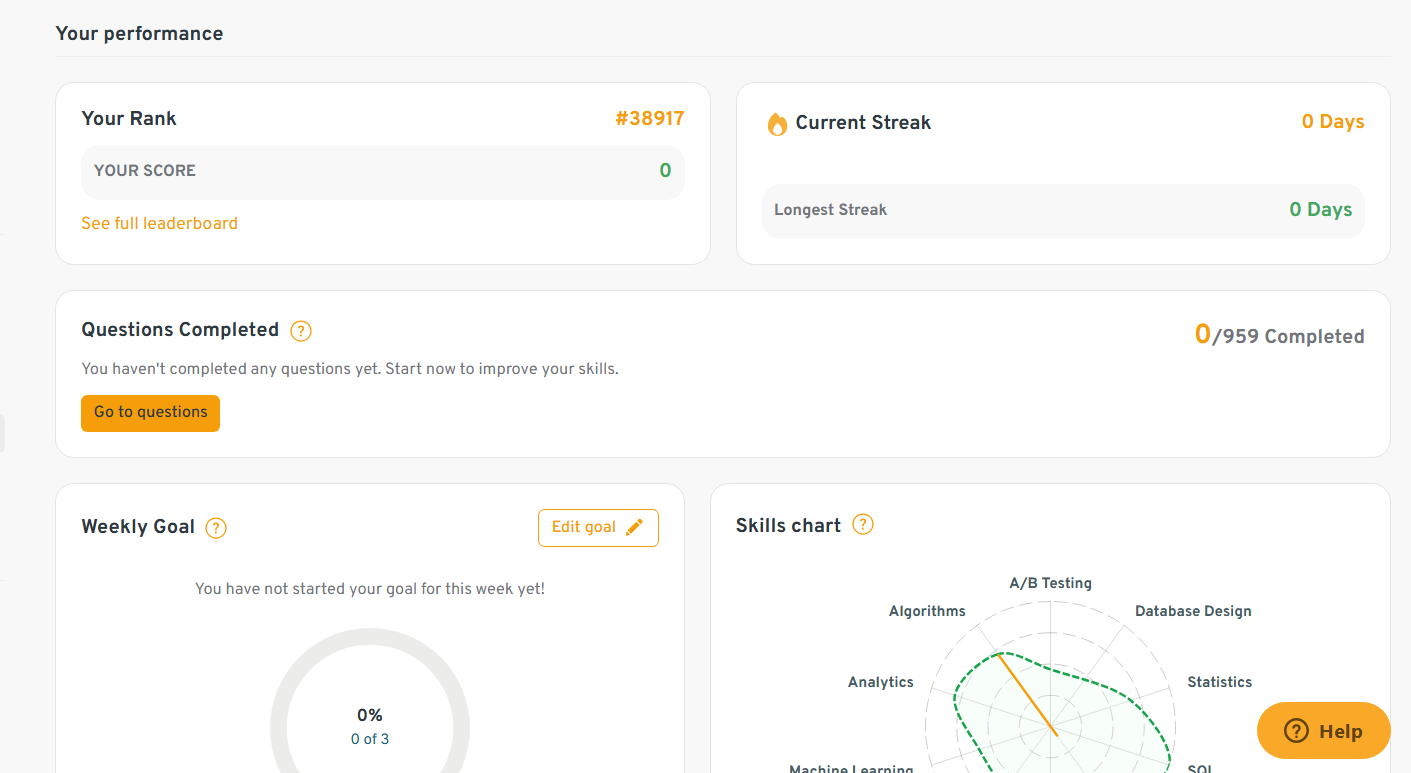Click the Skills chart question mark icon
This screenshot has height=773, width=1411.
click(863, 524)
